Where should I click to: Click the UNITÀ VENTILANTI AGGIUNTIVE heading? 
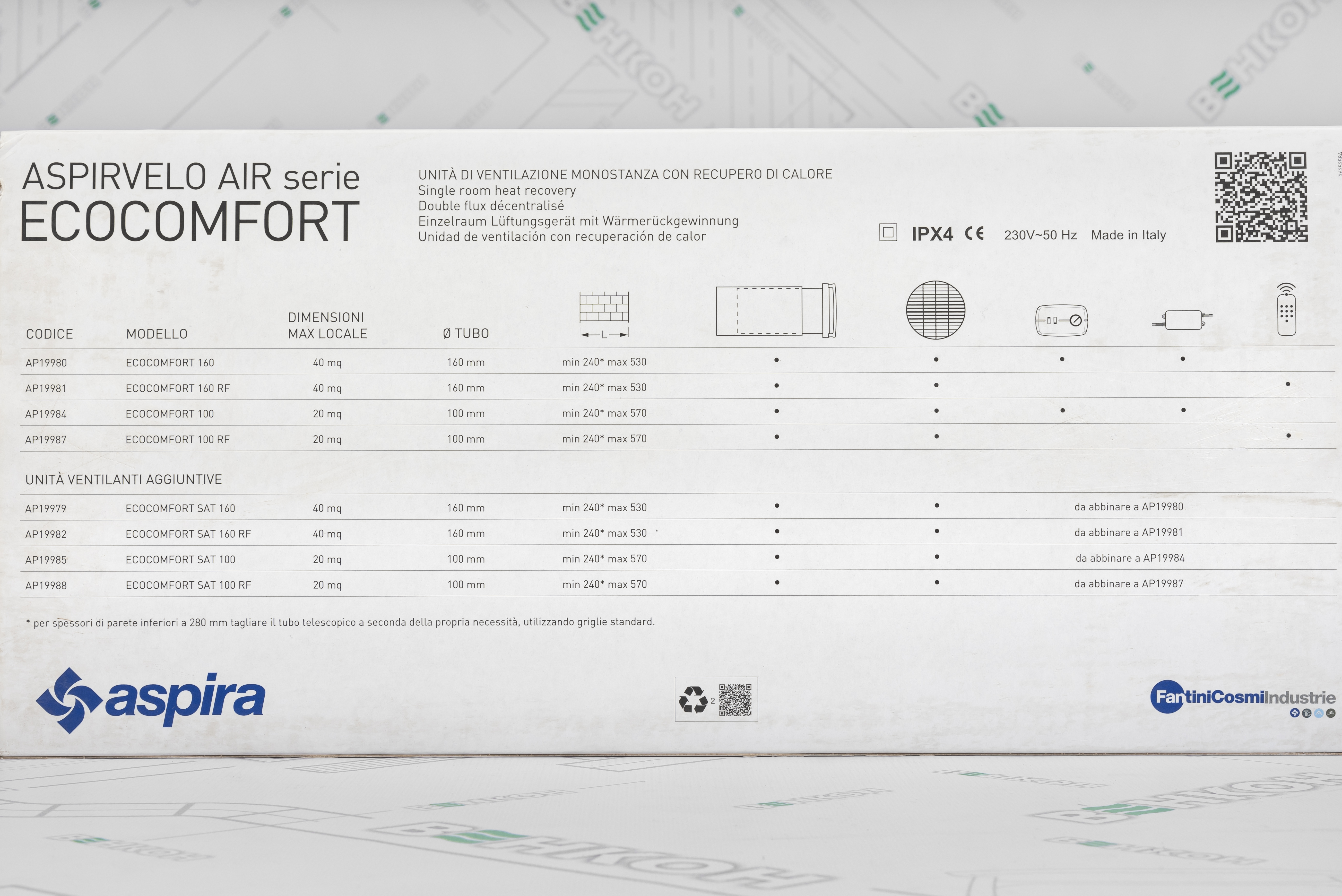coord(123,479)
